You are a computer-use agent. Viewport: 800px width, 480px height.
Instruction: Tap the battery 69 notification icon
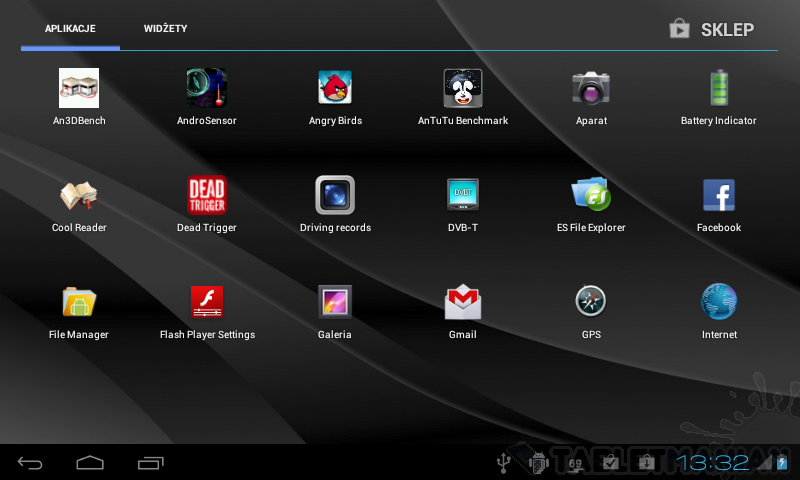click(x=575, y=464)
